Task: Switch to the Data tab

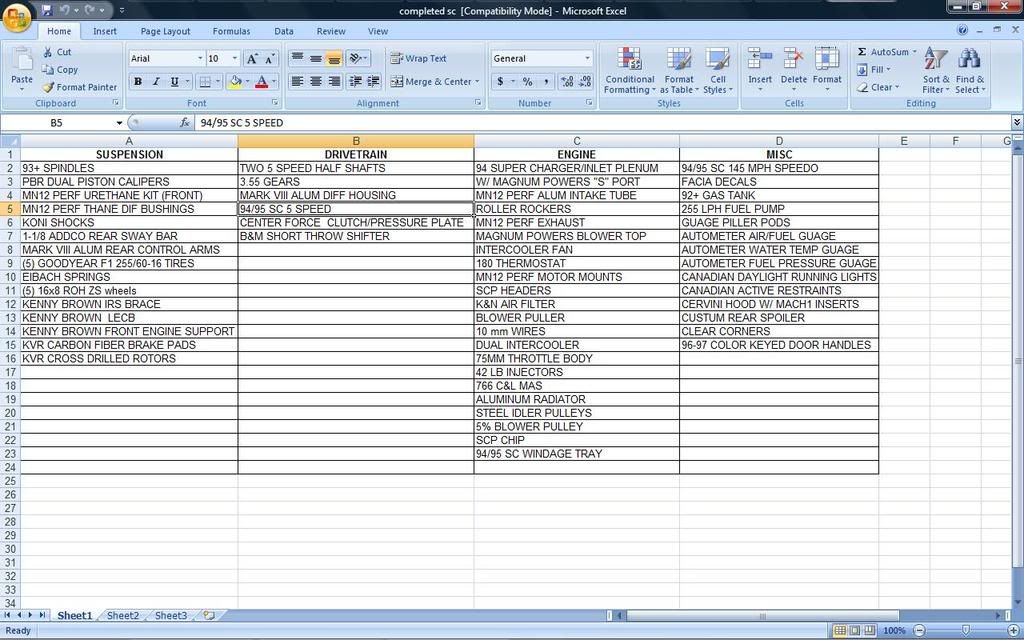Action: pos(283,31)
